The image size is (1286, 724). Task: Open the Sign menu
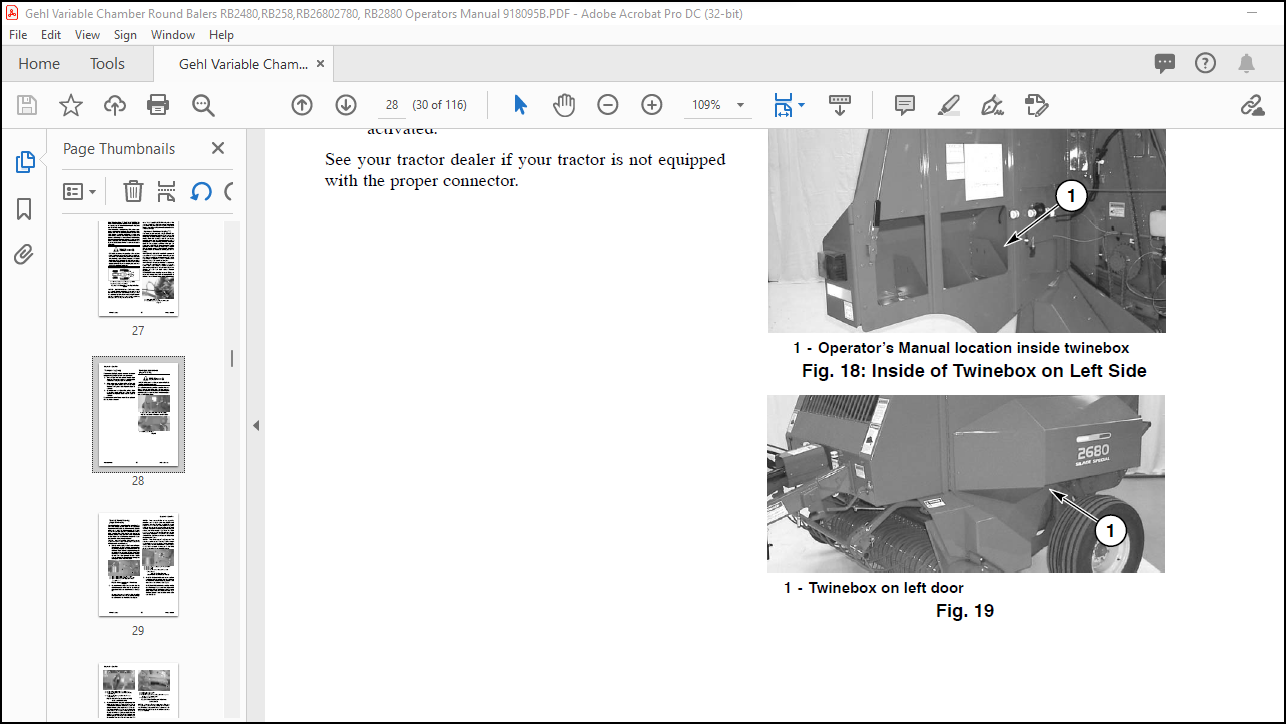[125, 34]
